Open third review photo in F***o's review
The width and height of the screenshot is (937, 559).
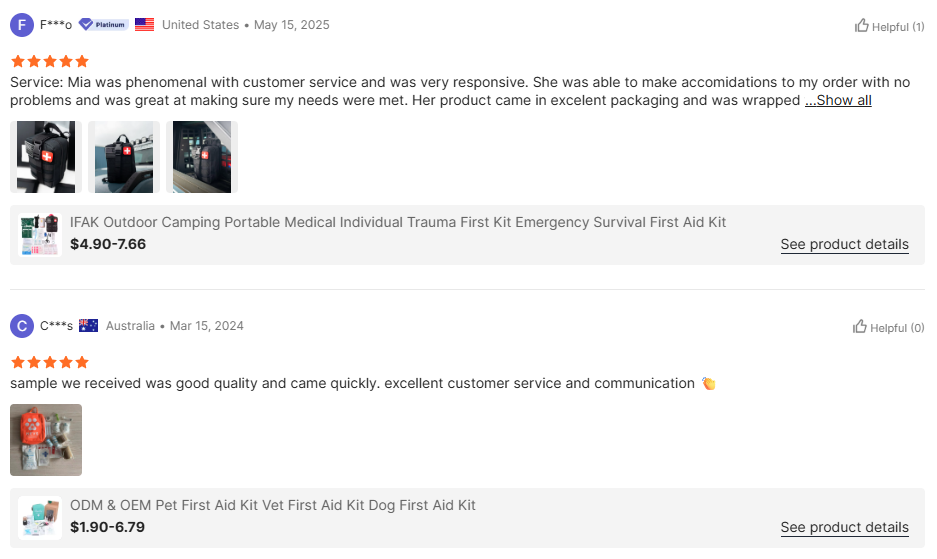click(x=202, y=157)
